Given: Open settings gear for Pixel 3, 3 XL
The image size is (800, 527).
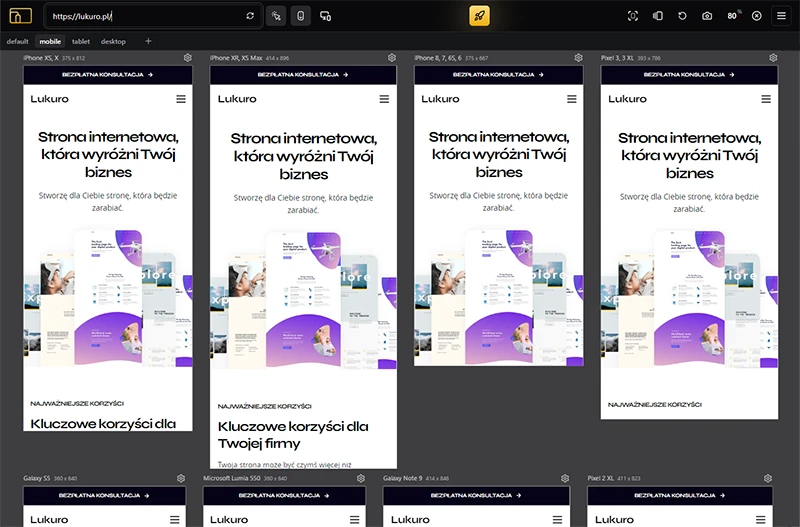Looking at the screenshot, I should pos(772,58).
